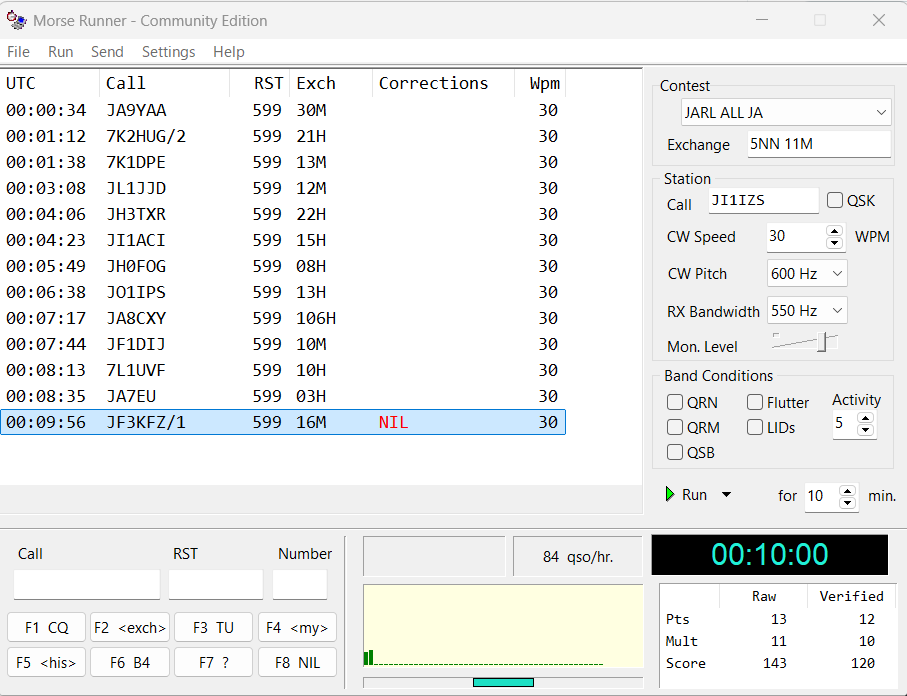
Task: Click the teal RIT bandwidth indicator bar
Action: click(x=503, y=683)
